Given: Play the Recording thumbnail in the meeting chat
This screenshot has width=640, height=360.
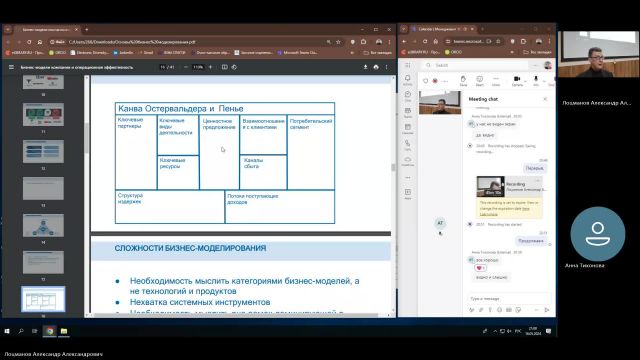Looking at the screenshot, I should pos(490,187).
